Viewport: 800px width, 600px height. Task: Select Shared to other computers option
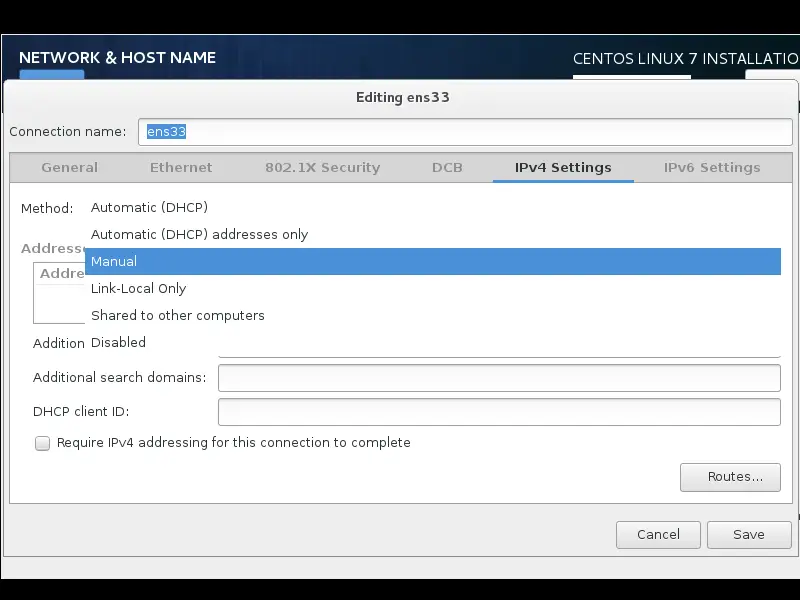point(433,315)
